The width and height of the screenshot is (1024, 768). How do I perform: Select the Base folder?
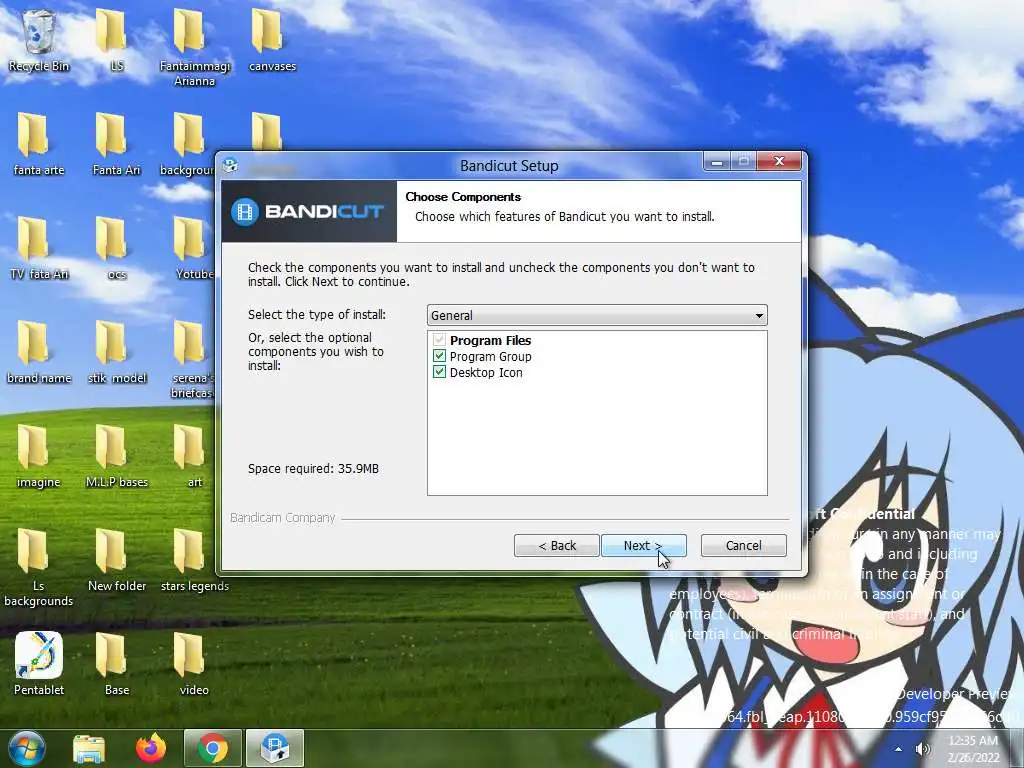point(116,664)
